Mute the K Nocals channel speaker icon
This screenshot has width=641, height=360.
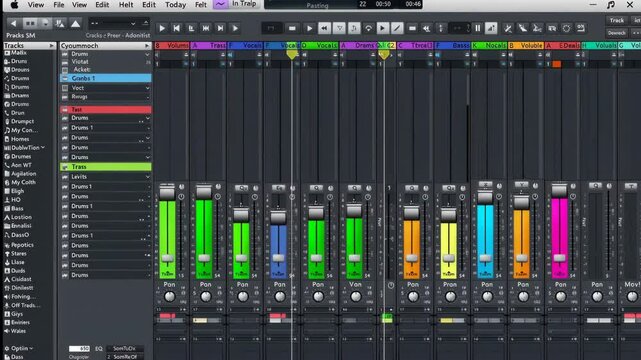click(x=475, y=55)
